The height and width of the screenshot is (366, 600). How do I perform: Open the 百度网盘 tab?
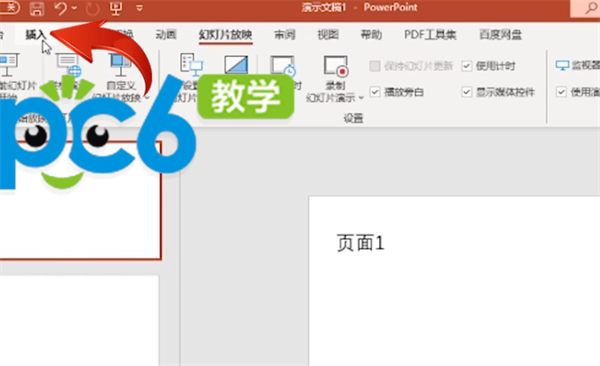pyautogui.click(x=501, y=35)
